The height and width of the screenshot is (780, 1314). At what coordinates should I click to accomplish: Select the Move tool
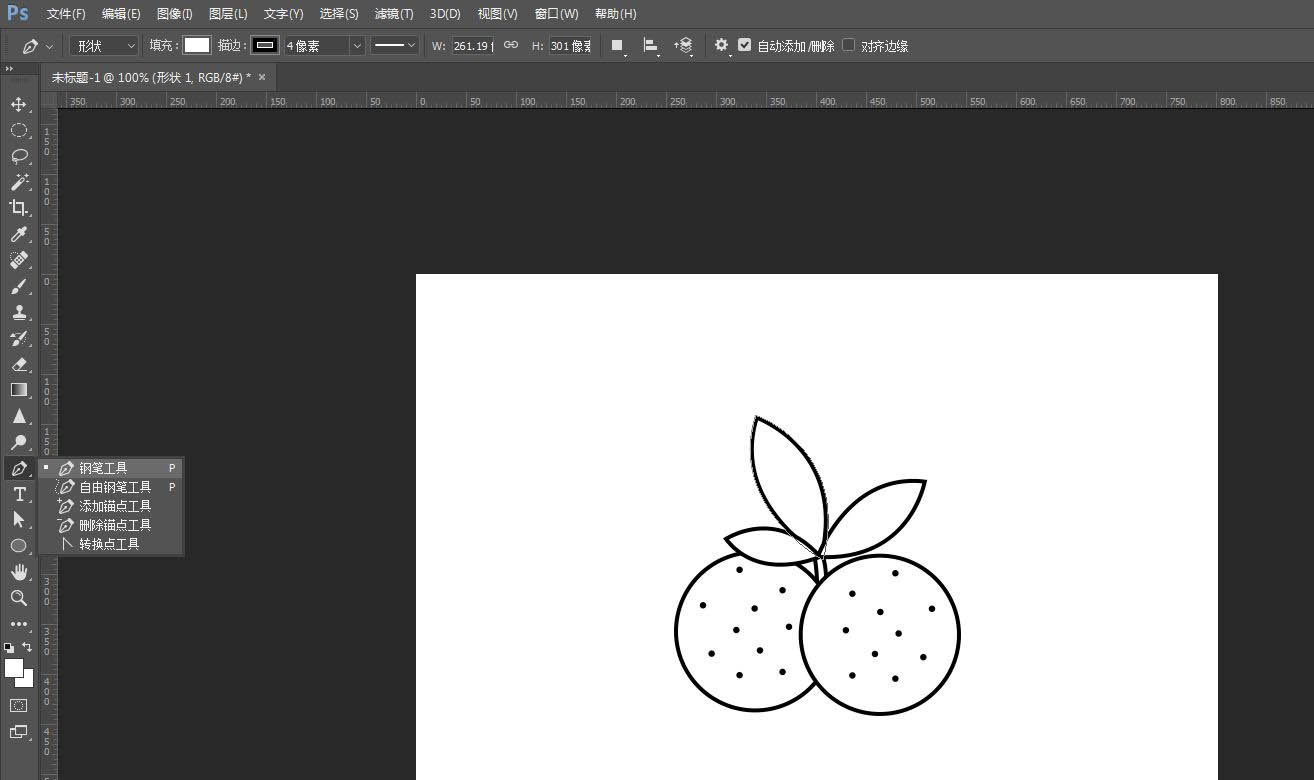19,104
